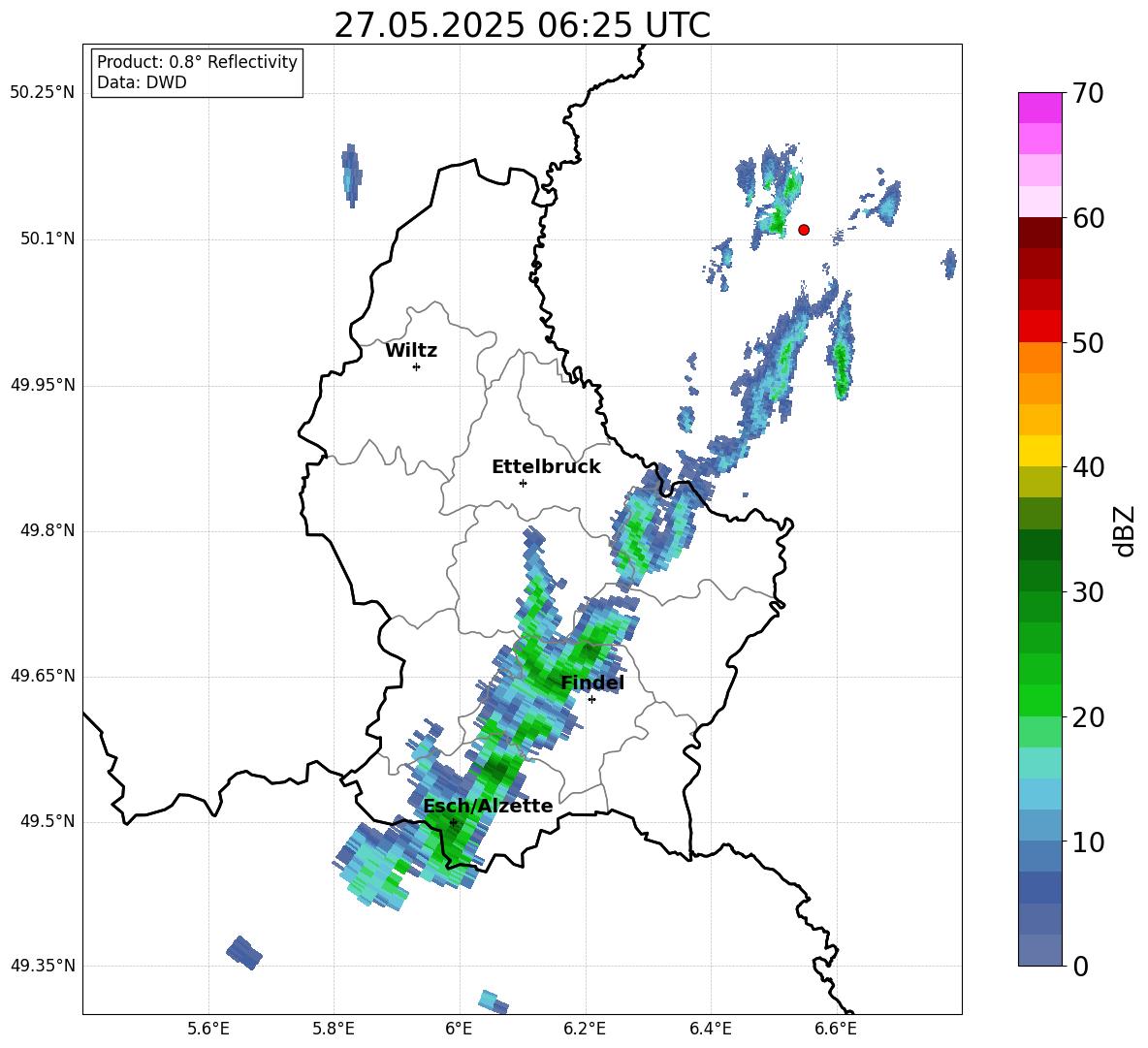Click the 6.2°E longitude label
This screenshot has height=1048, width=1148.
tap(585, 1030)
